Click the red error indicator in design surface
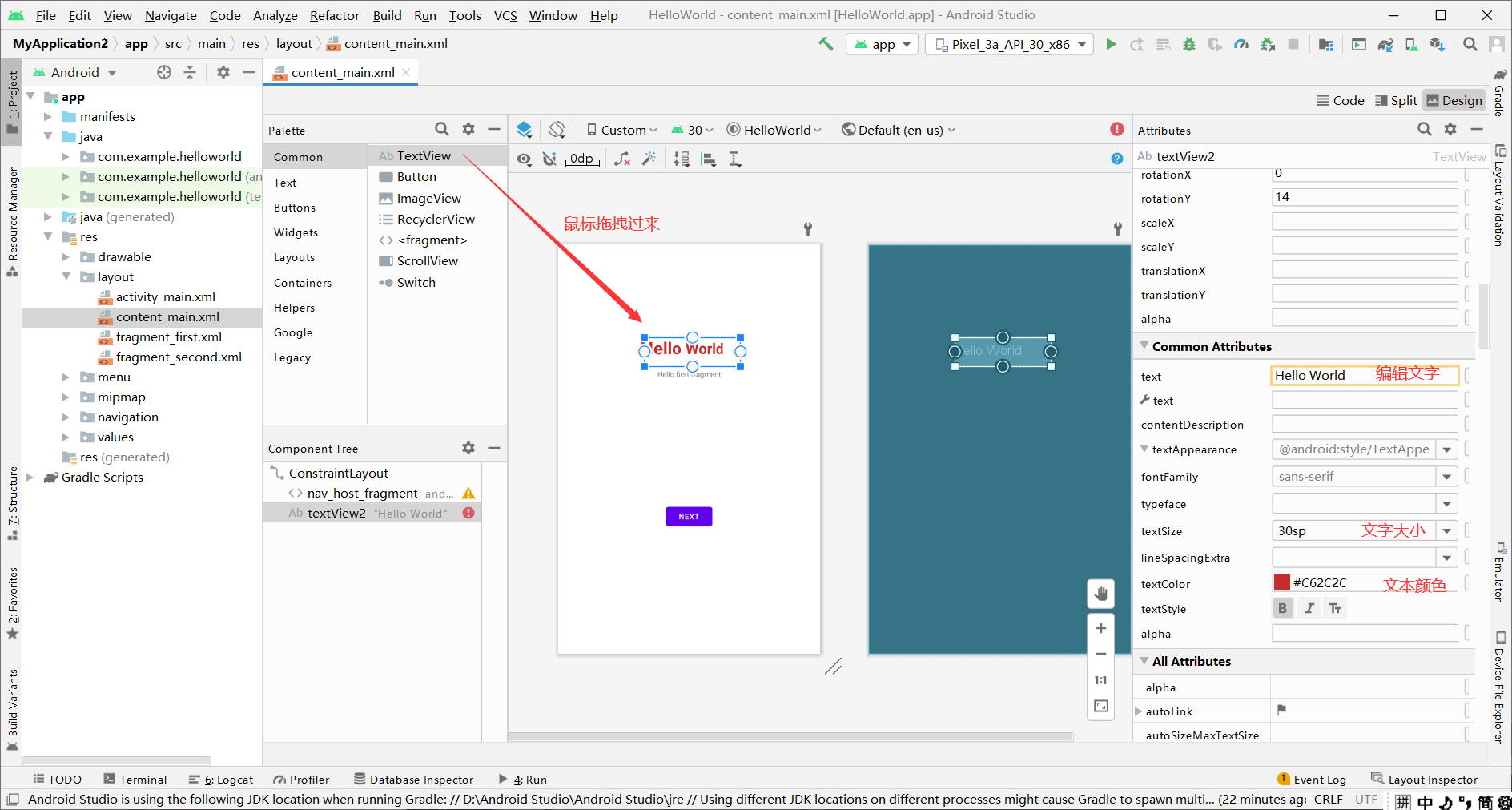This screenshot has height=810, width=1512. point(1117,129)
